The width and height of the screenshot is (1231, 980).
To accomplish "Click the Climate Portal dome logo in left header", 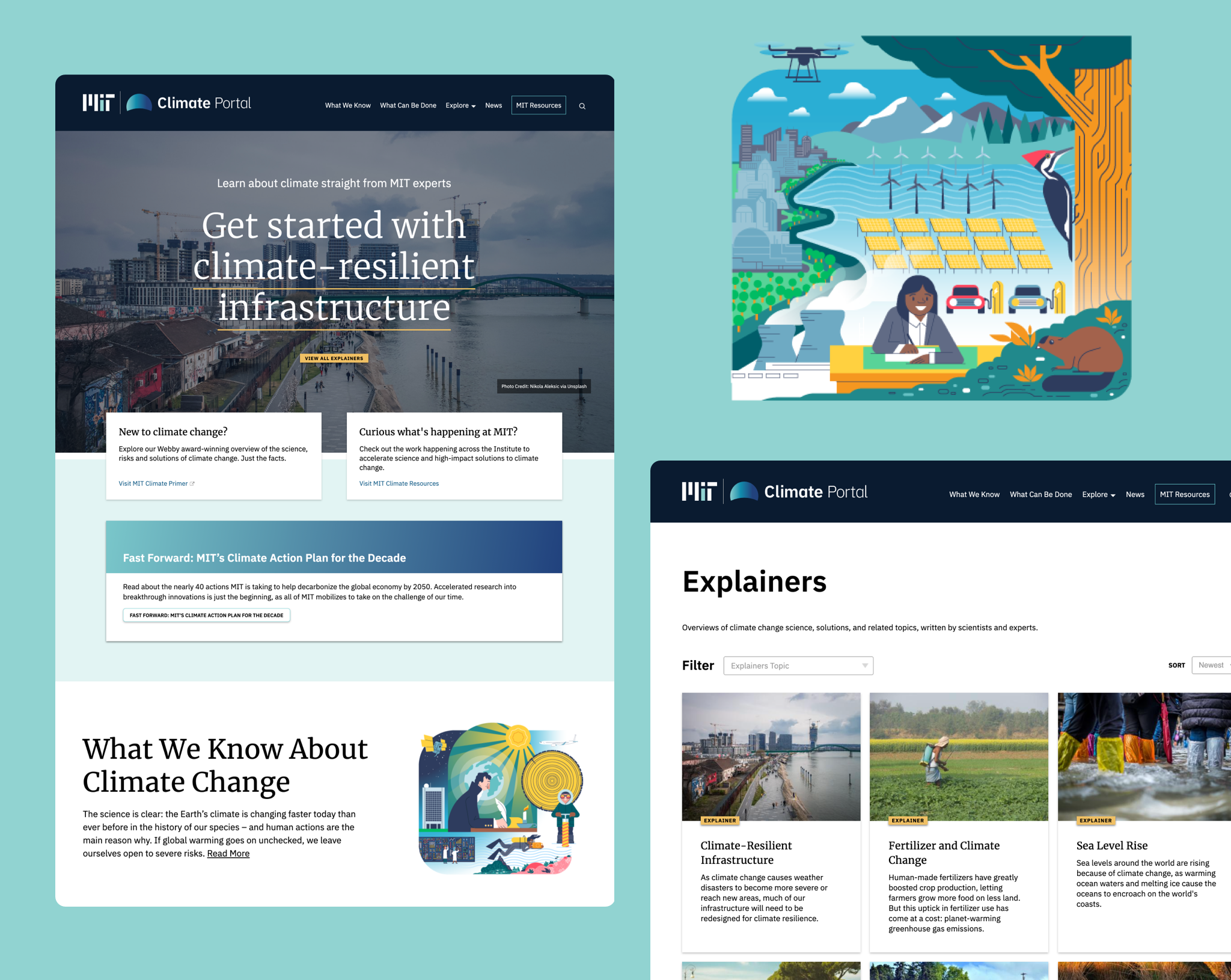I will [x=139, y=103].
